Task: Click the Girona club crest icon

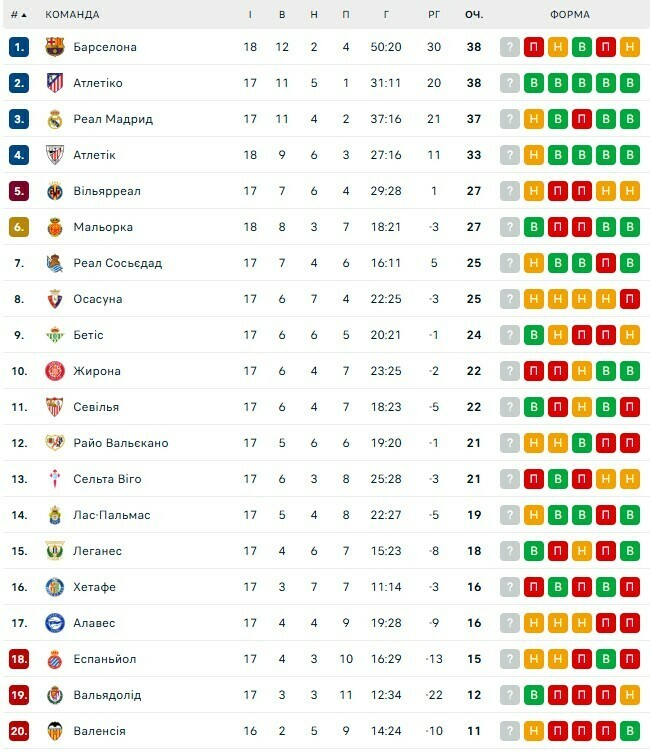Action: click(x=55, y=371)
